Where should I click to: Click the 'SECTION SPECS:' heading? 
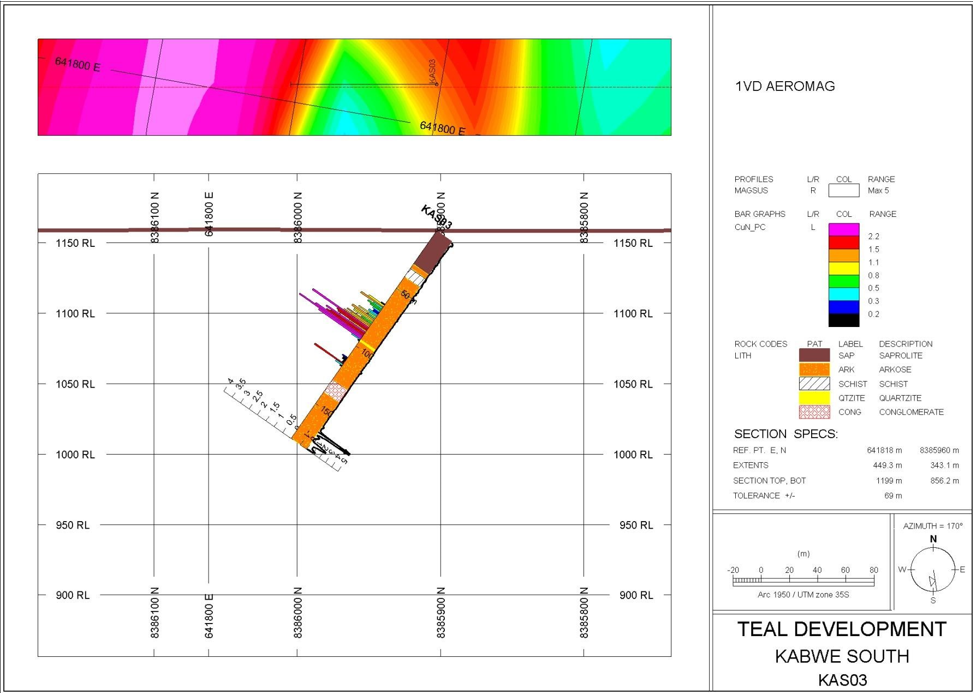pos(786,434)
